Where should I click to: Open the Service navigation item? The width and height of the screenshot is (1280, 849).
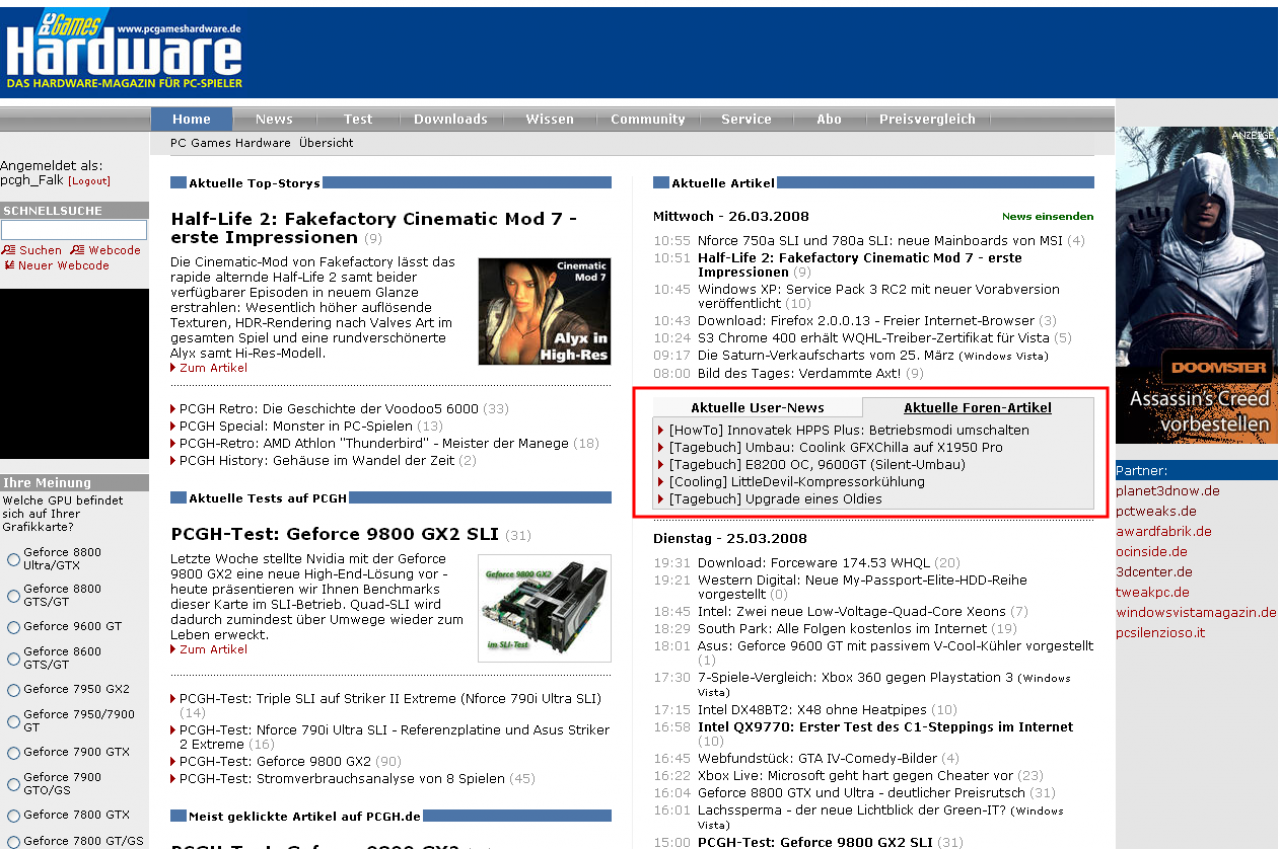tap(746, 119)
